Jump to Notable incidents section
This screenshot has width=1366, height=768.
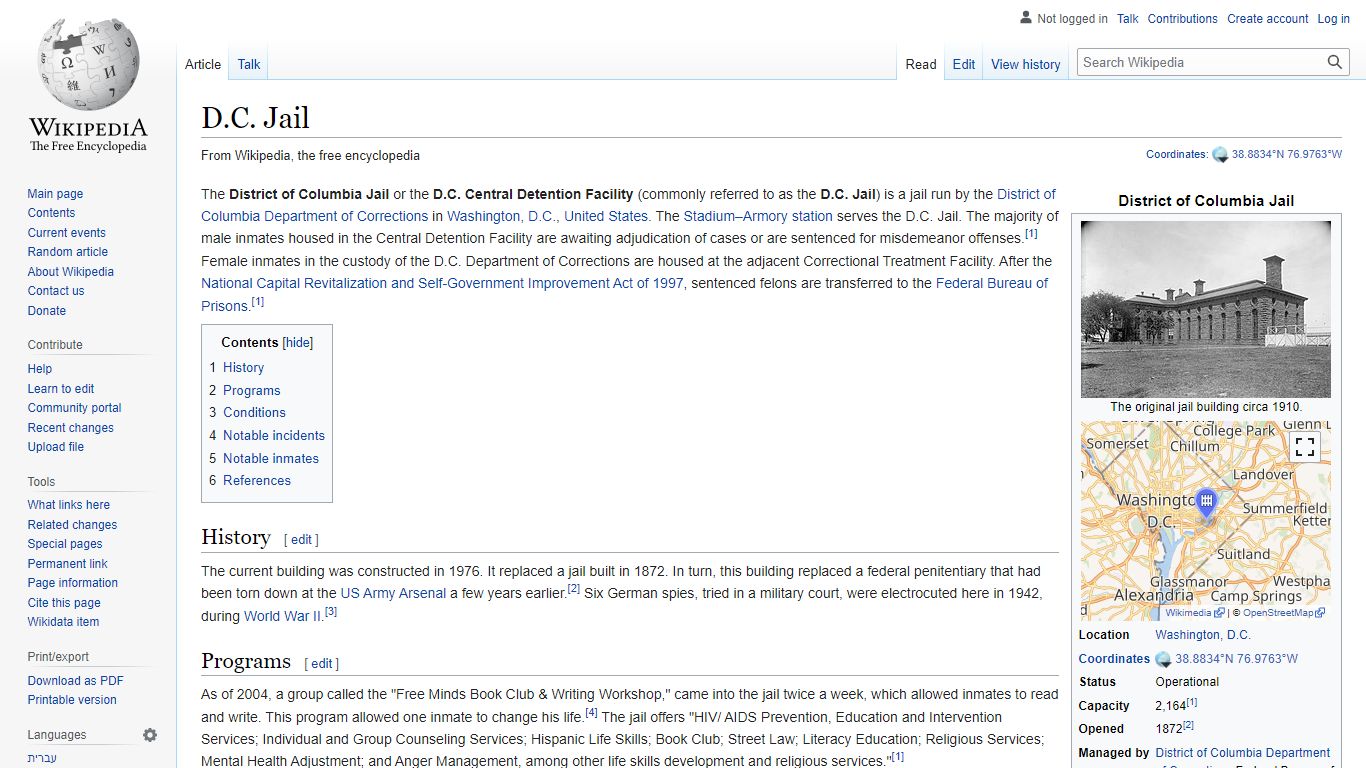tap(274, 435)
